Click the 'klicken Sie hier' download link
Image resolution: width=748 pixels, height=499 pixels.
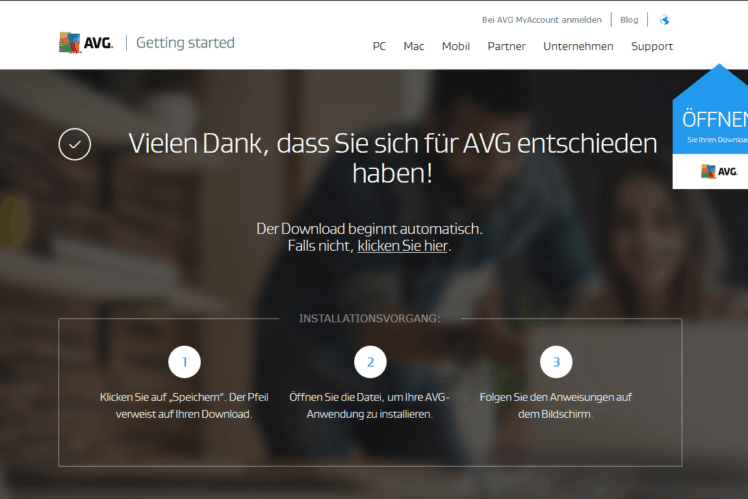point(403,246)
